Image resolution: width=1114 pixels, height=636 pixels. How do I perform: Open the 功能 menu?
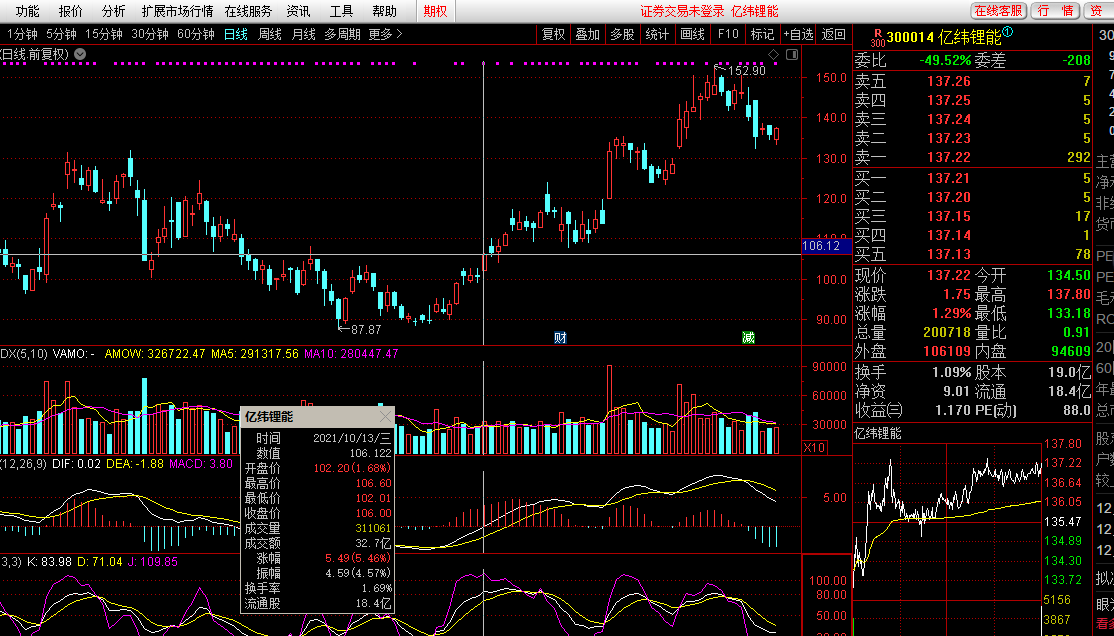28,11
